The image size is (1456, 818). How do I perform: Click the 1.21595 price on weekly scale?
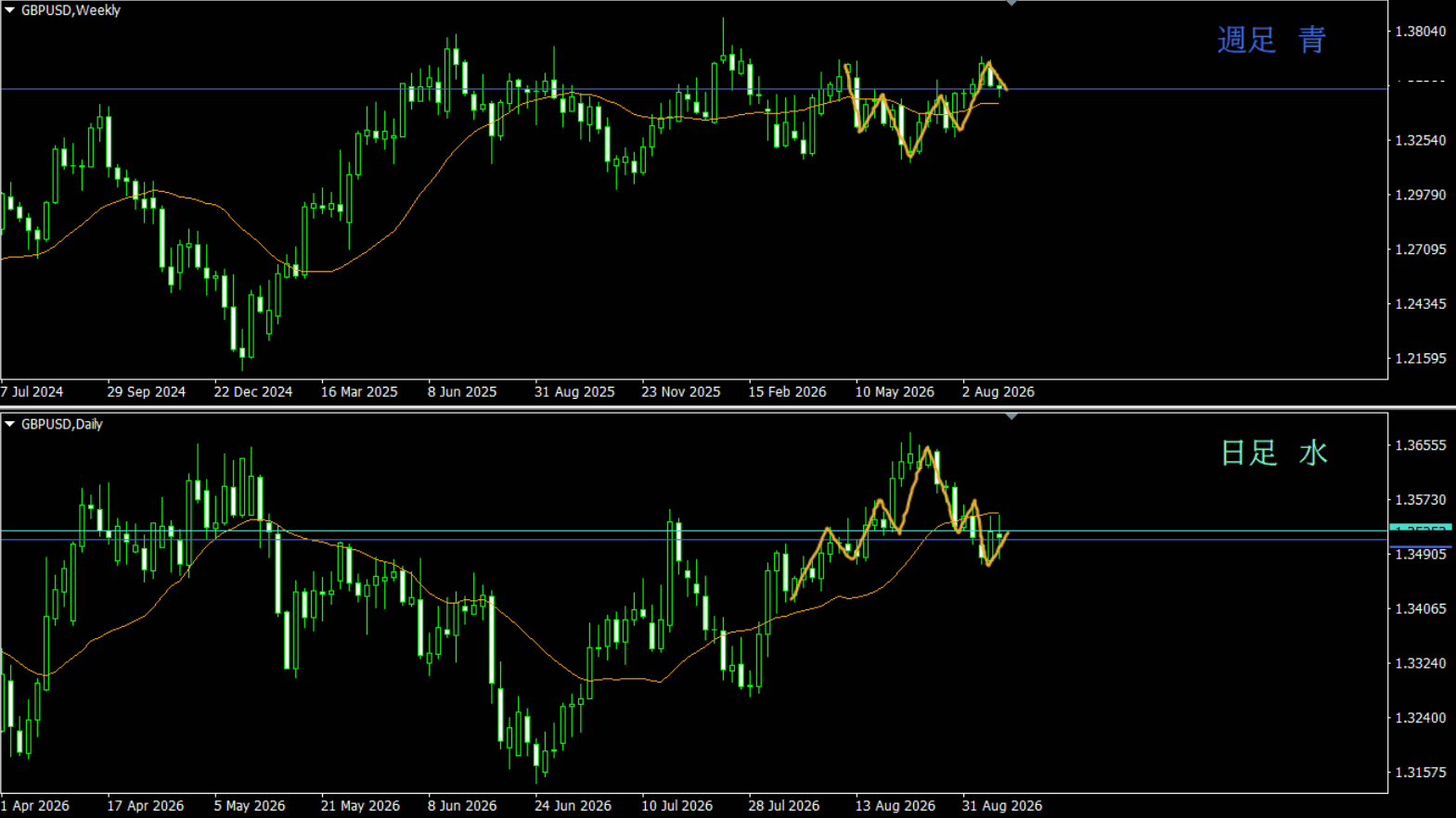click(1421, 358)
